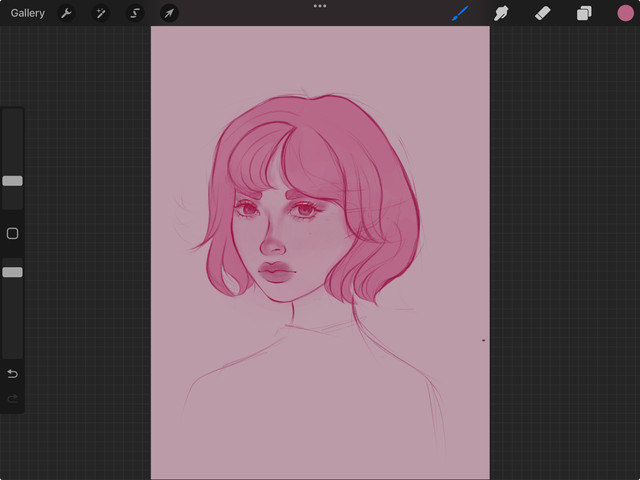
Task: Select the Eraser tool
Action: click(x=542, y=13)
